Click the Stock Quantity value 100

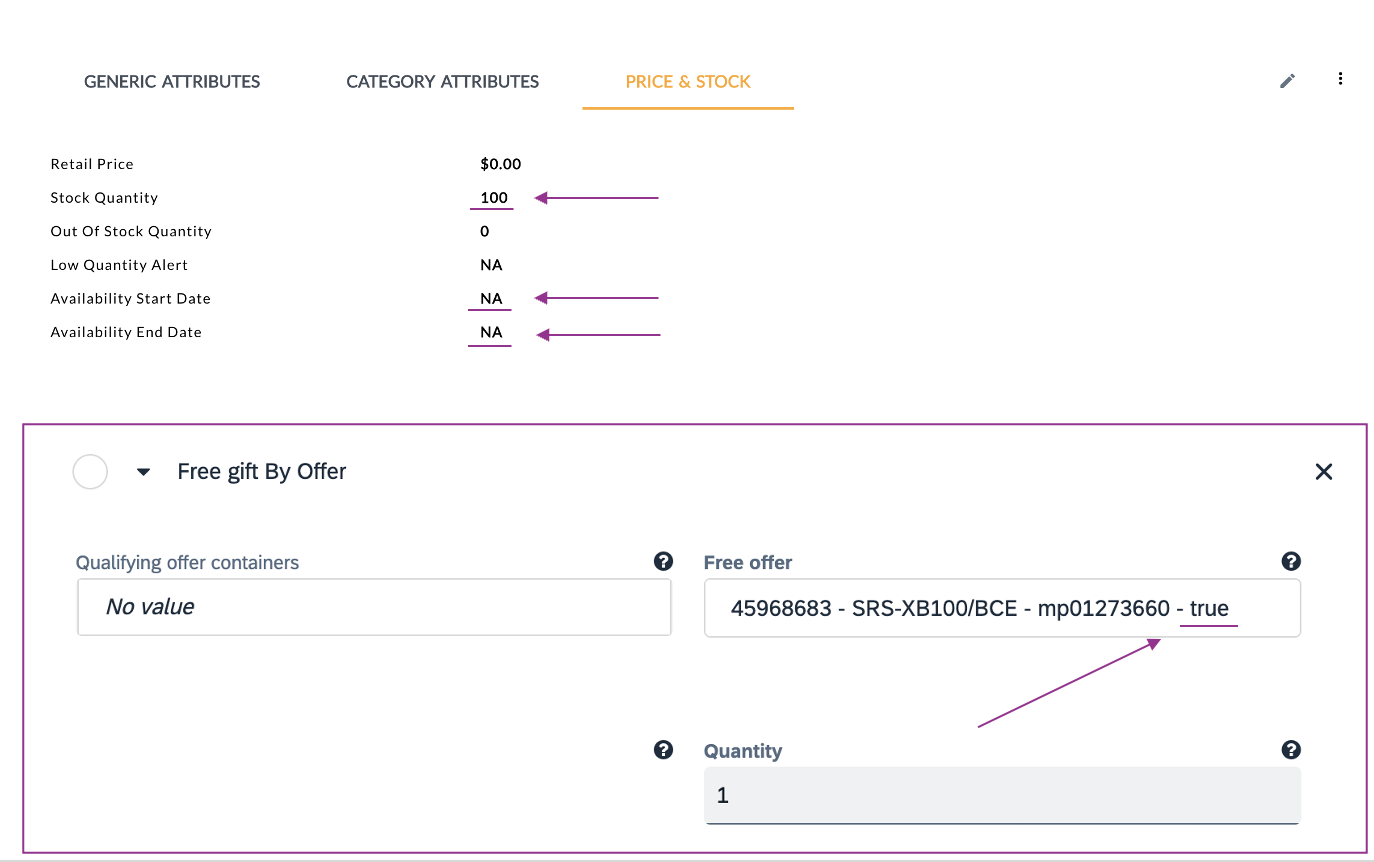494,198
